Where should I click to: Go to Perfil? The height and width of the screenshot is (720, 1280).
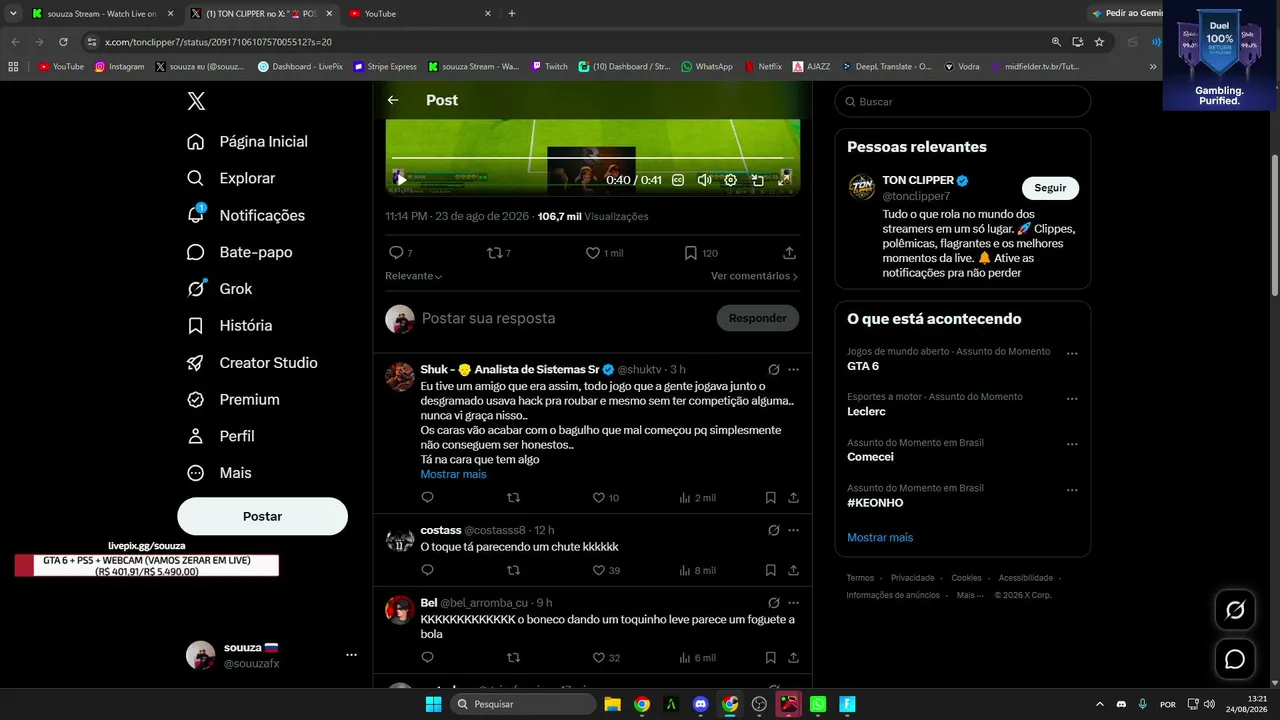pos(221,436)
